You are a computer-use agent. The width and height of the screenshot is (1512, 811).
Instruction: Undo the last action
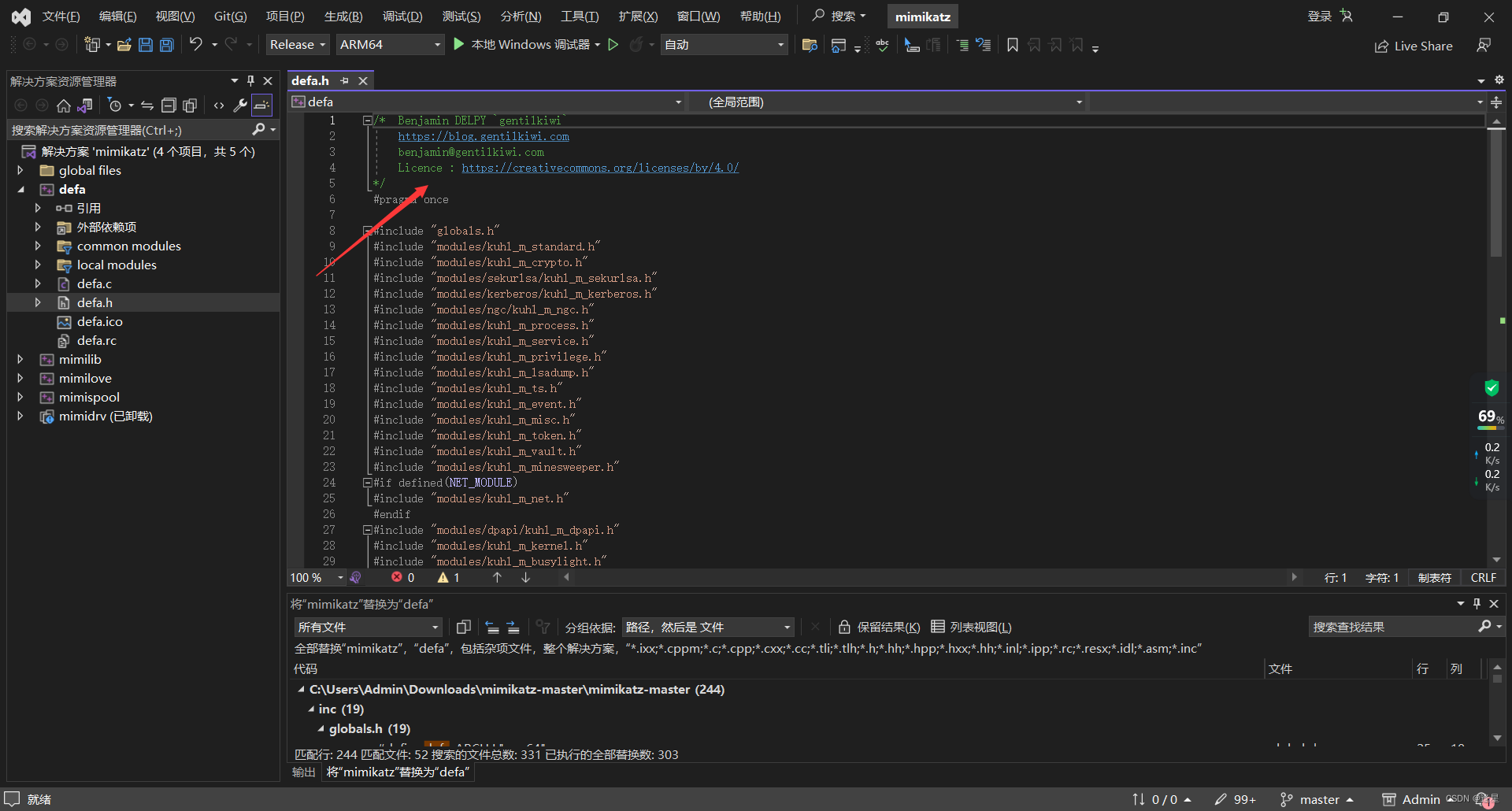[196, 45]
